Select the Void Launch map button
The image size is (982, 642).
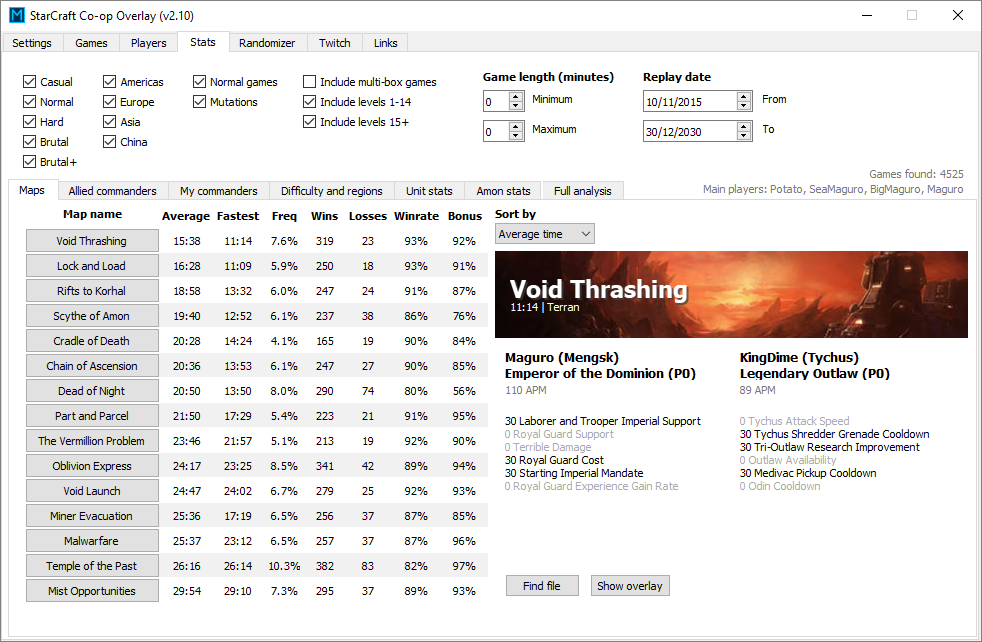(x=92, y=491)
